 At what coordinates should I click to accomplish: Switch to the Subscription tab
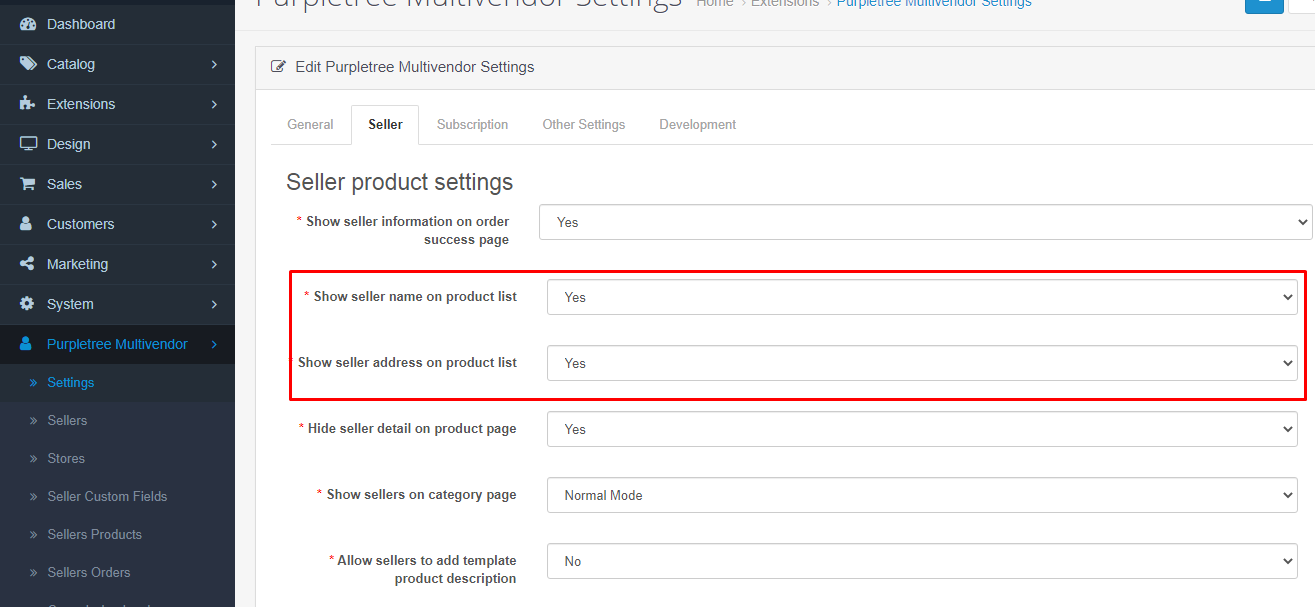tap(472, 125)
